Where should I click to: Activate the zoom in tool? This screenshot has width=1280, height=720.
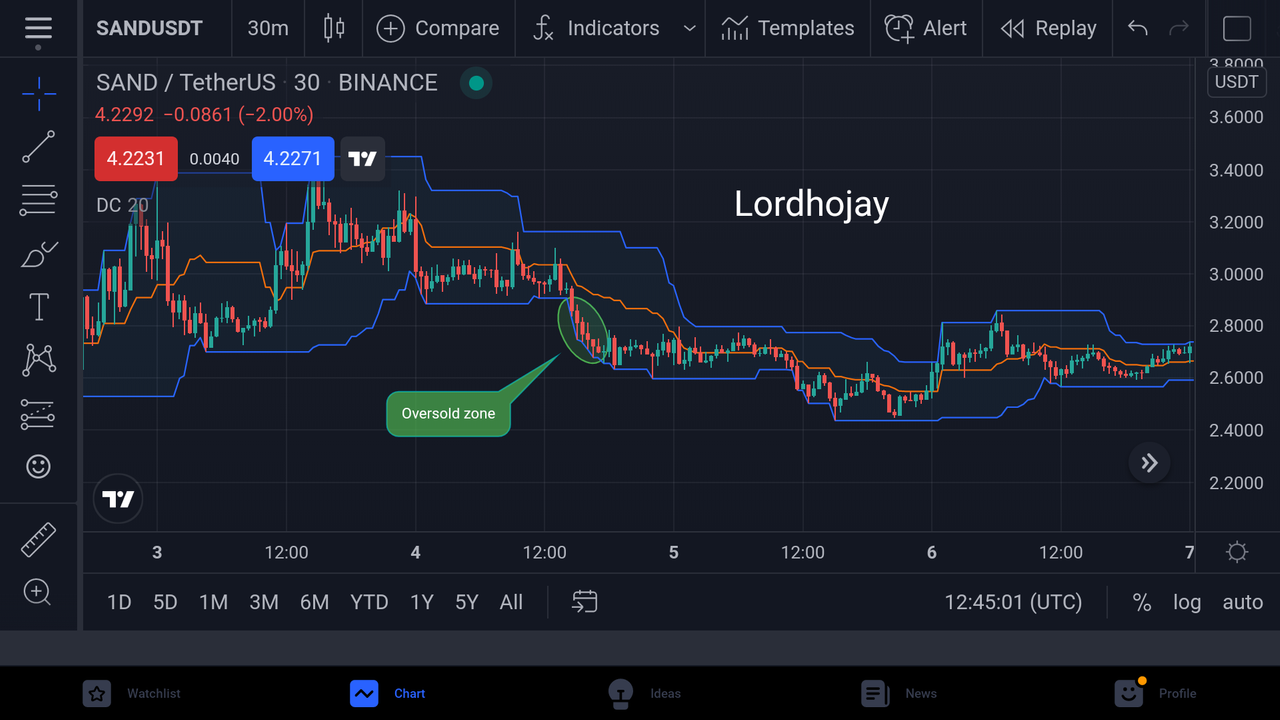click(x=37, y=592)
